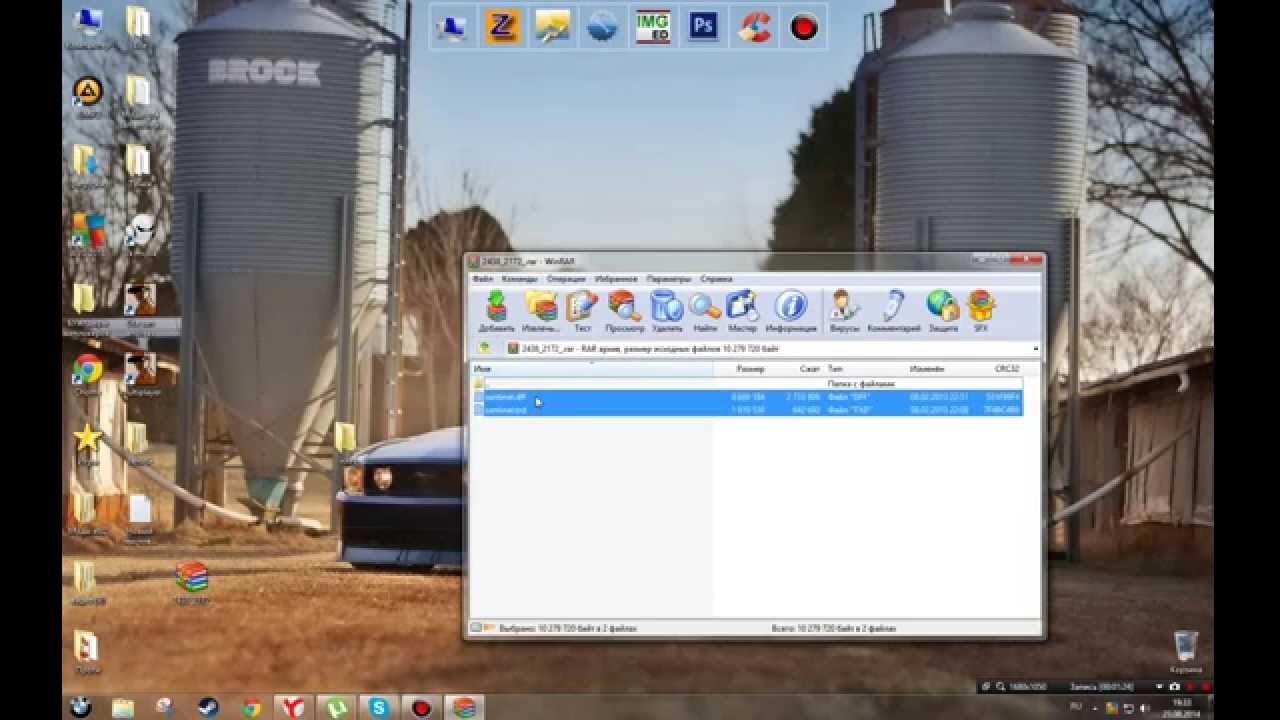Sort files by Изменён column header
The width and height of the screenshot is (1280, 720).
point(940,369)
